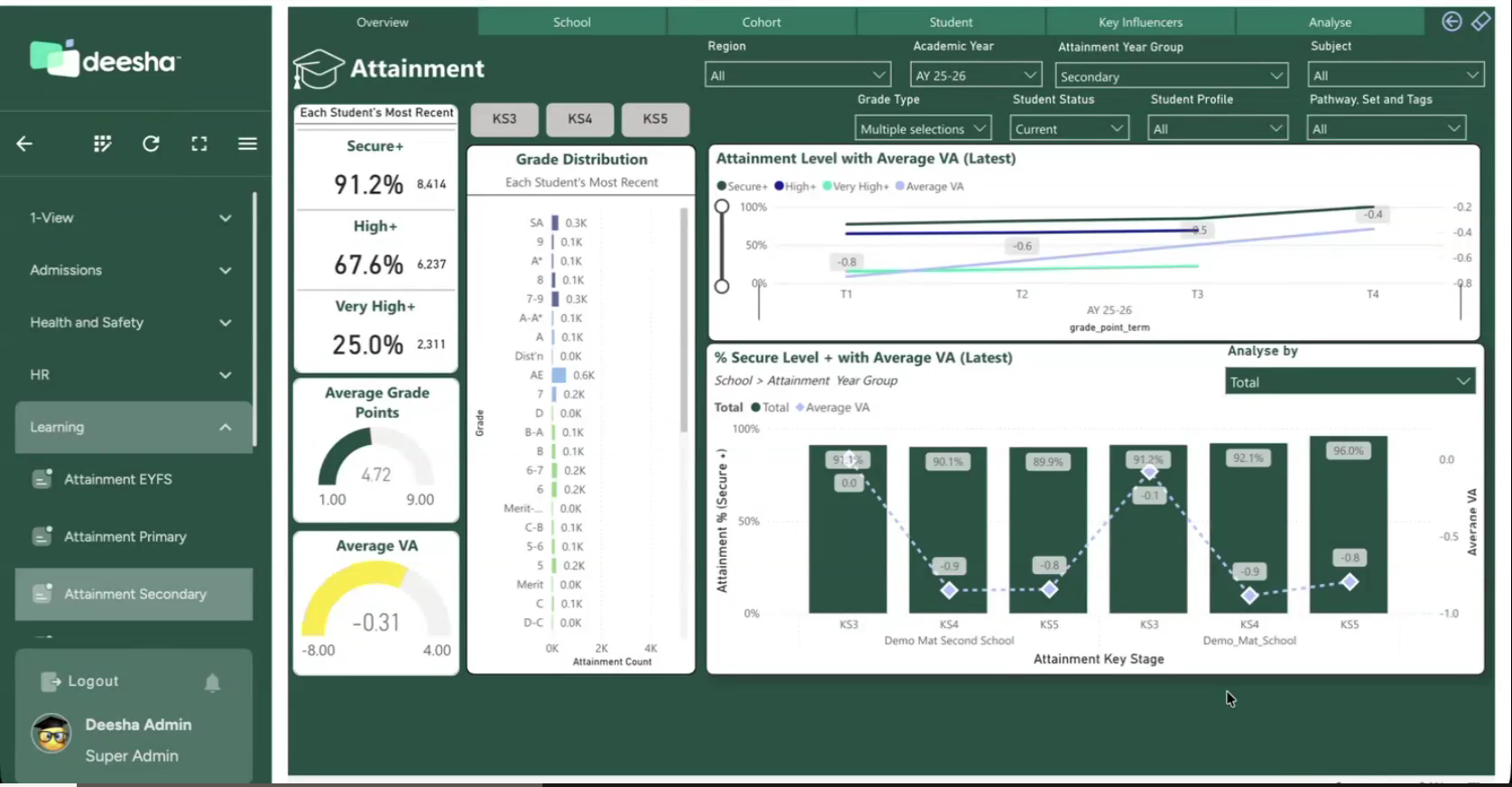Open the Subject dropdown
1512x787 pixels.
coord(1396,75)
